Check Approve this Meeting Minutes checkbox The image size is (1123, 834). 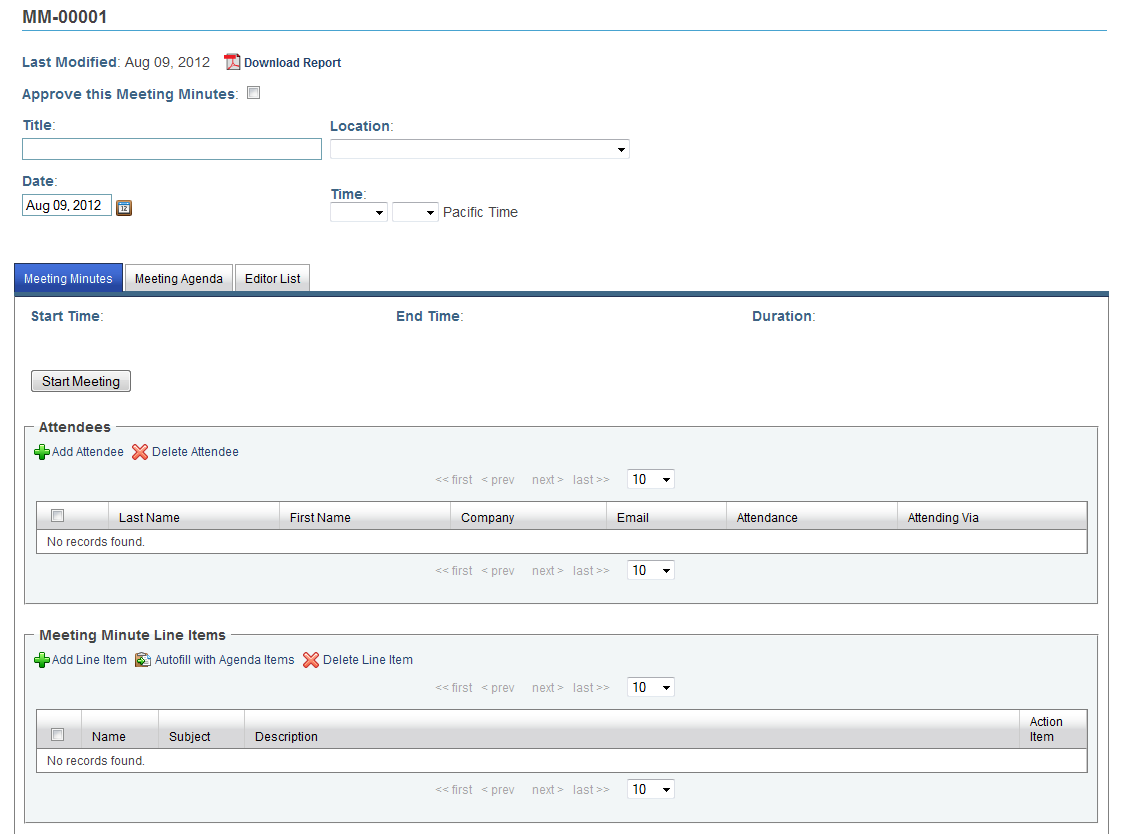pyautogui.click(x=254, y=93)
